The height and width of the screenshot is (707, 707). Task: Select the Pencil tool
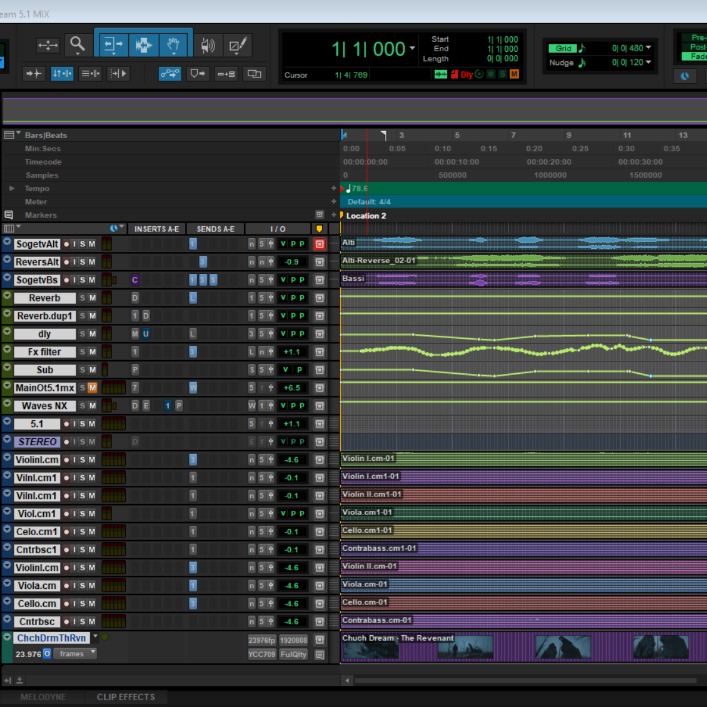click(236, 45)
